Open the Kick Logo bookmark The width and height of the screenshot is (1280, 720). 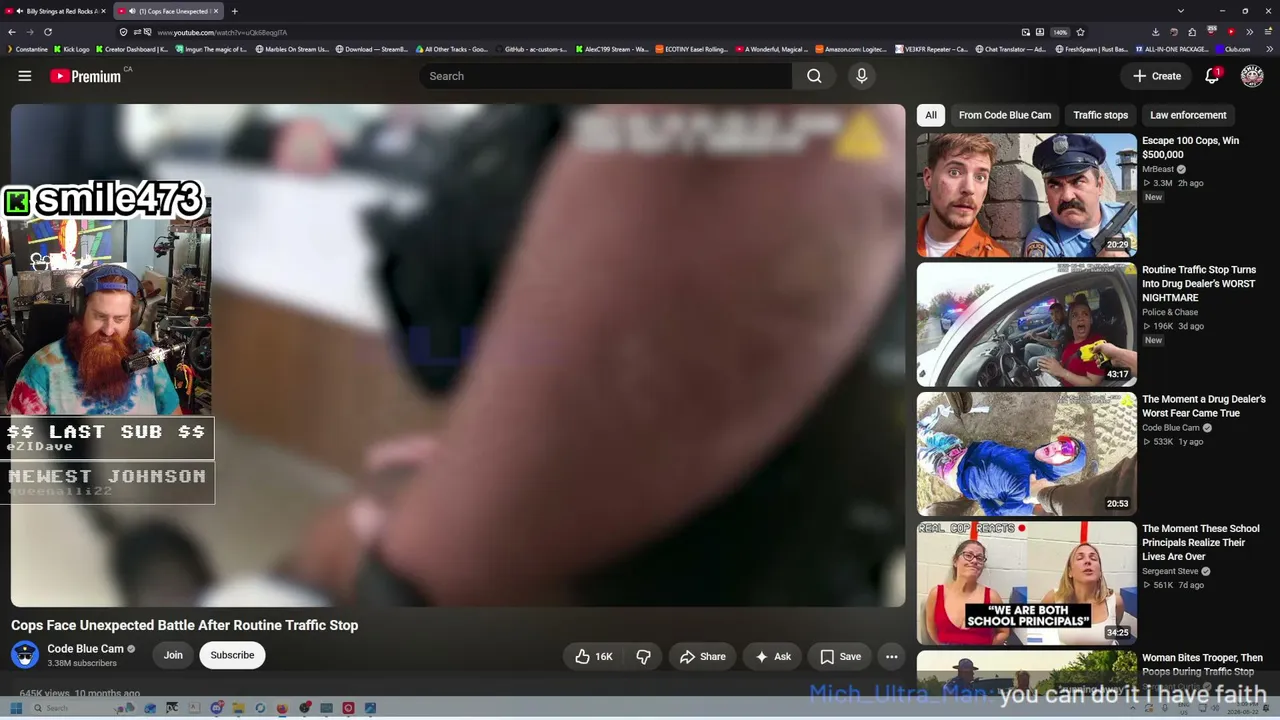(72, 49)
